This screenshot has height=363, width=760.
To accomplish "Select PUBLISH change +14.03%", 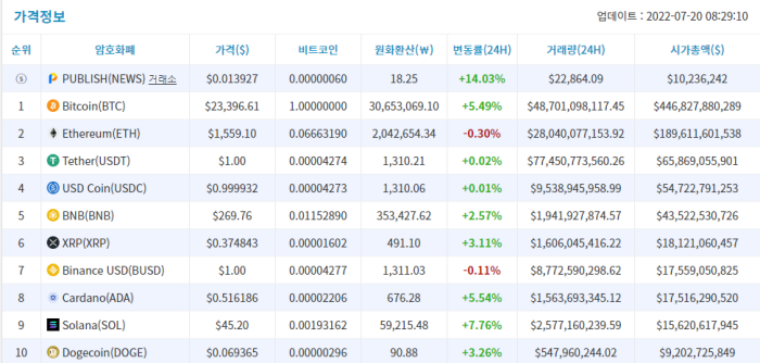I will tap(482, 79).
